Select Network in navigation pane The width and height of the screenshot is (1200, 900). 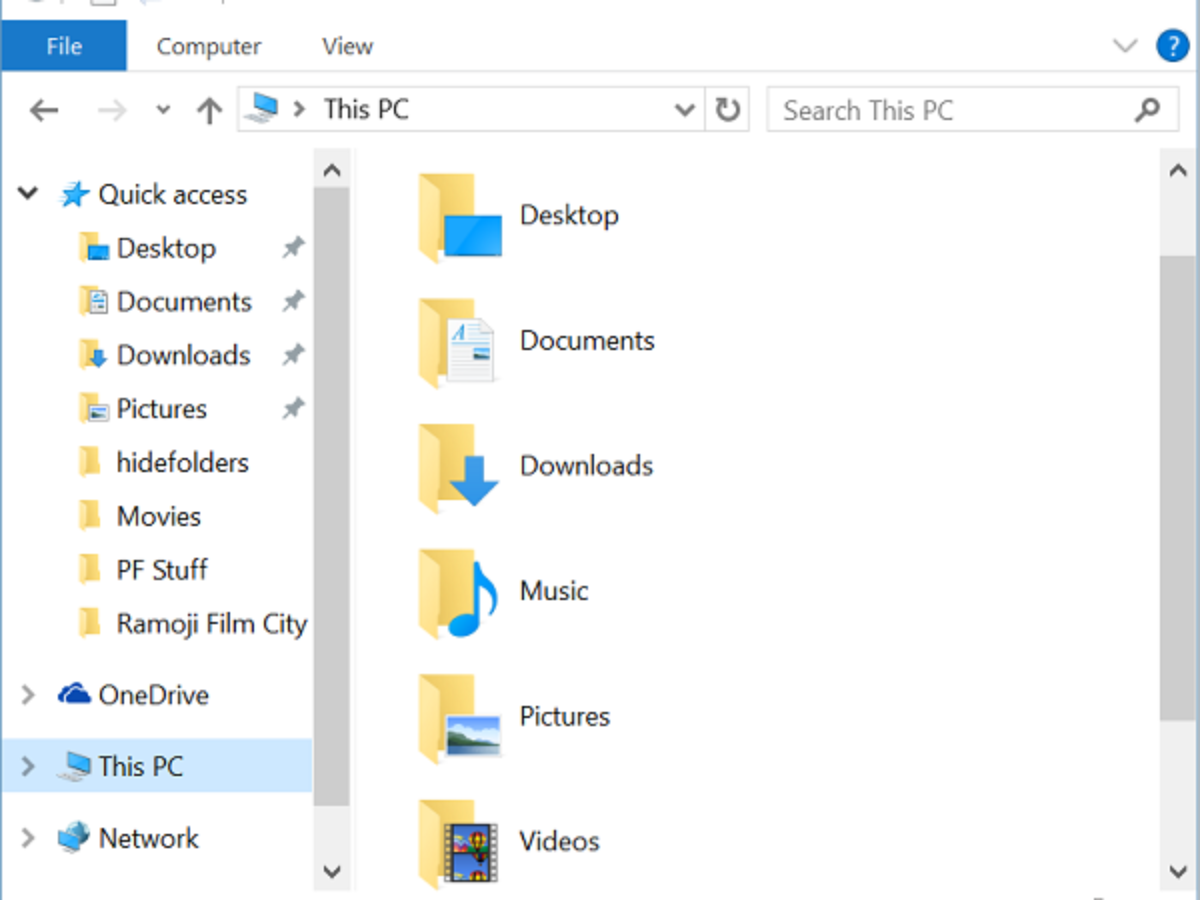point(148,838)
